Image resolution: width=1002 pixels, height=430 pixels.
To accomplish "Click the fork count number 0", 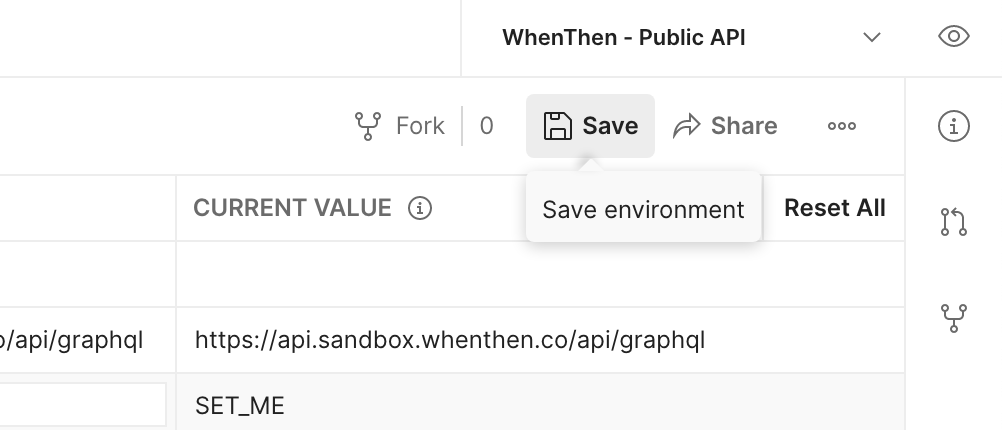I will tap(487, 126).
